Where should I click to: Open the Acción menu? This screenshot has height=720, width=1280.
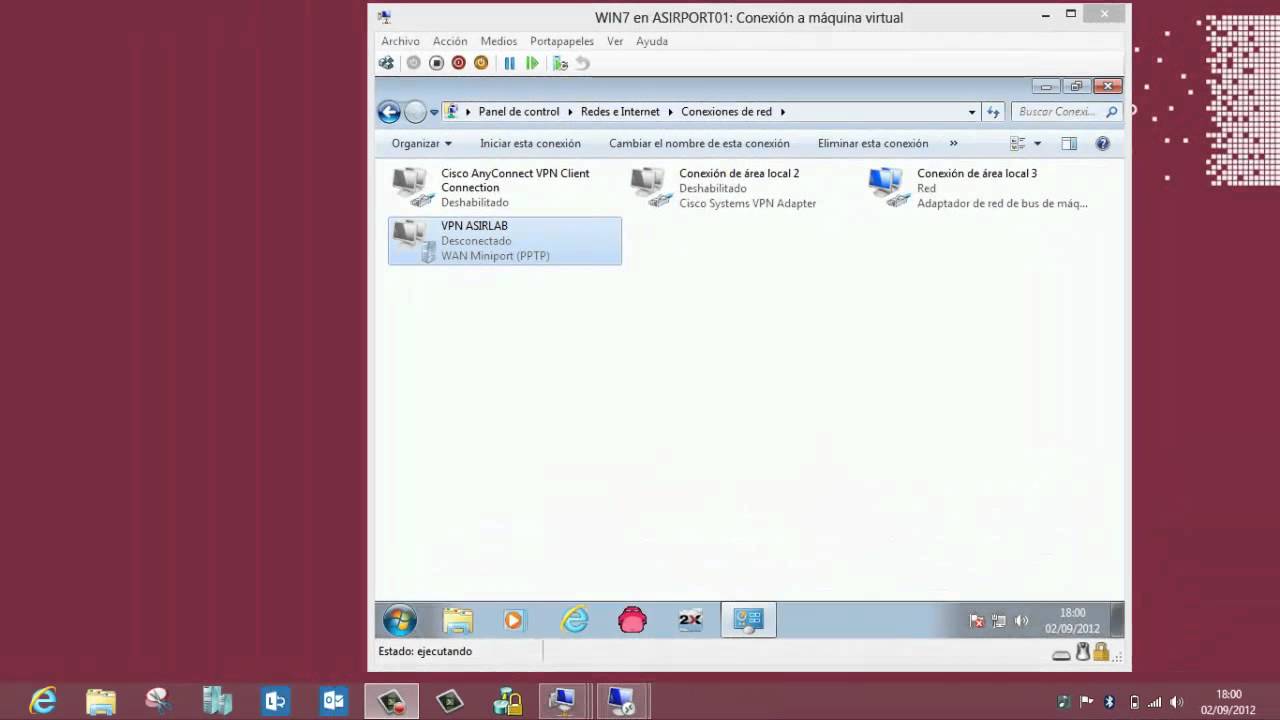[x=450, y=41]
